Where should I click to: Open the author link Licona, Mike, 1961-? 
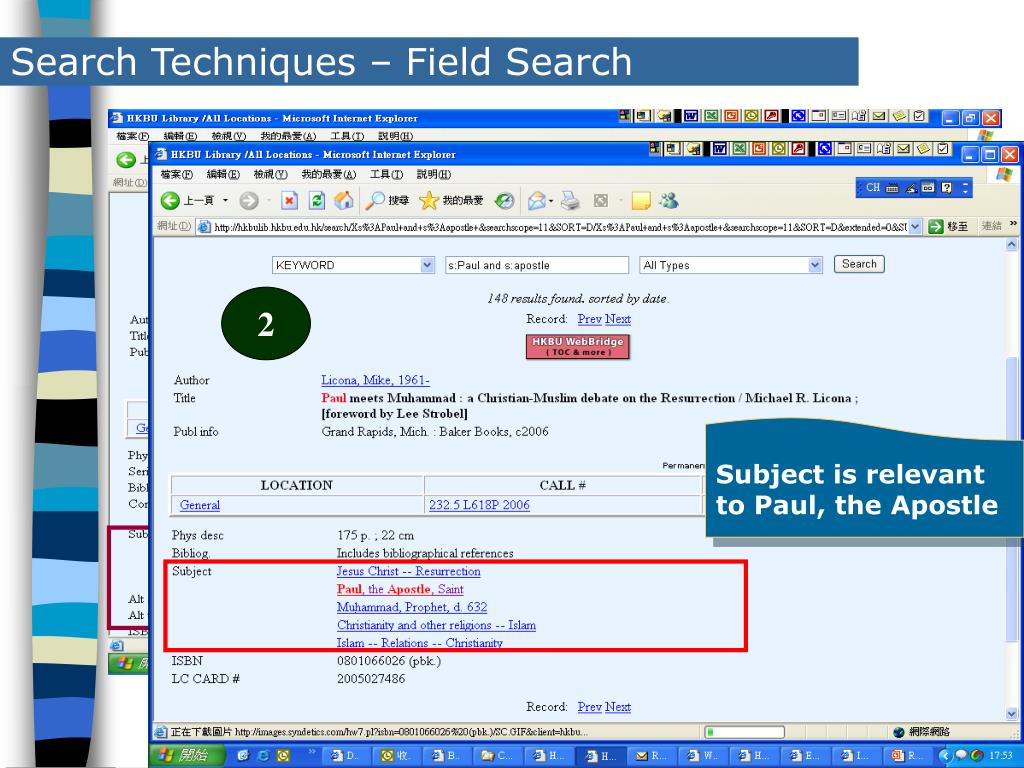point(376,380)
